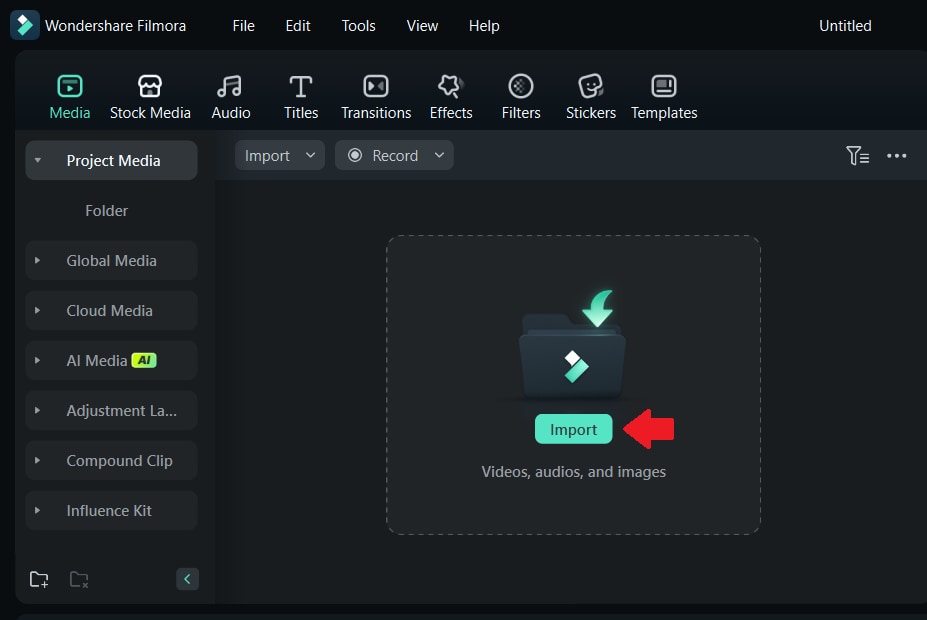927x620 pixels.
Task: Open the Tools menu
Action: 358,26
